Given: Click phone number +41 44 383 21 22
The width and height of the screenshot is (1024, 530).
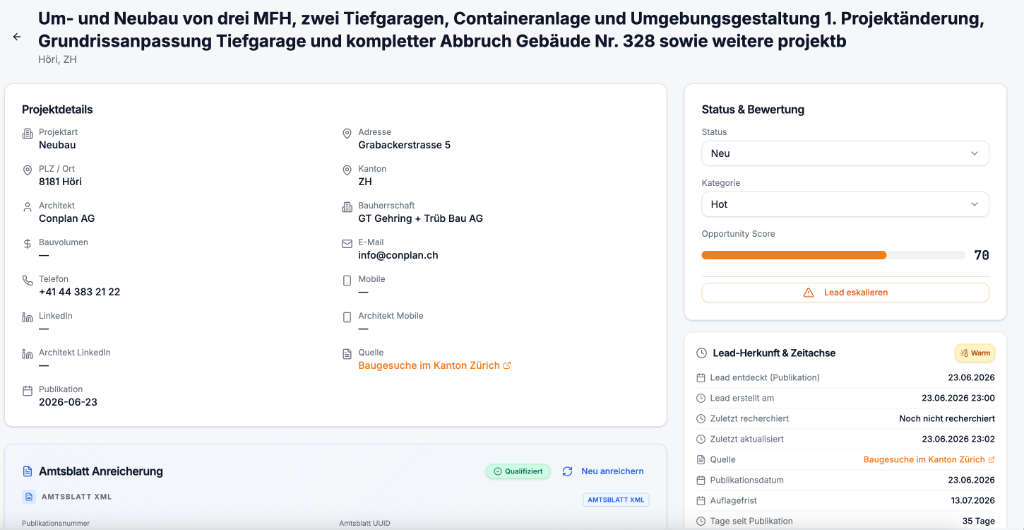Looking at the screenshot, I should pos(79,292).
